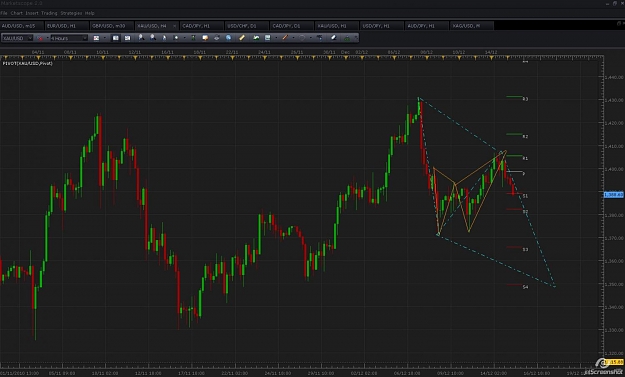Select the crosshair cursor tool
This screenshot has height=377, width=625.
coord(176,37)
